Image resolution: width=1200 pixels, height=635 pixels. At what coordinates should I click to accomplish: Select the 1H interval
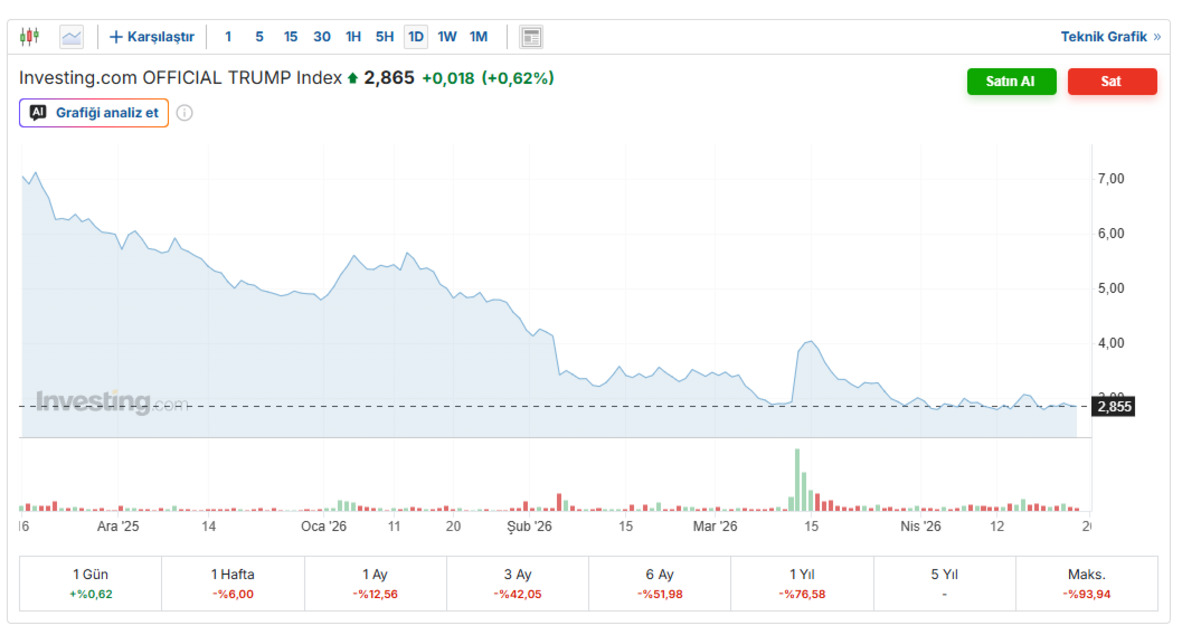353,37
